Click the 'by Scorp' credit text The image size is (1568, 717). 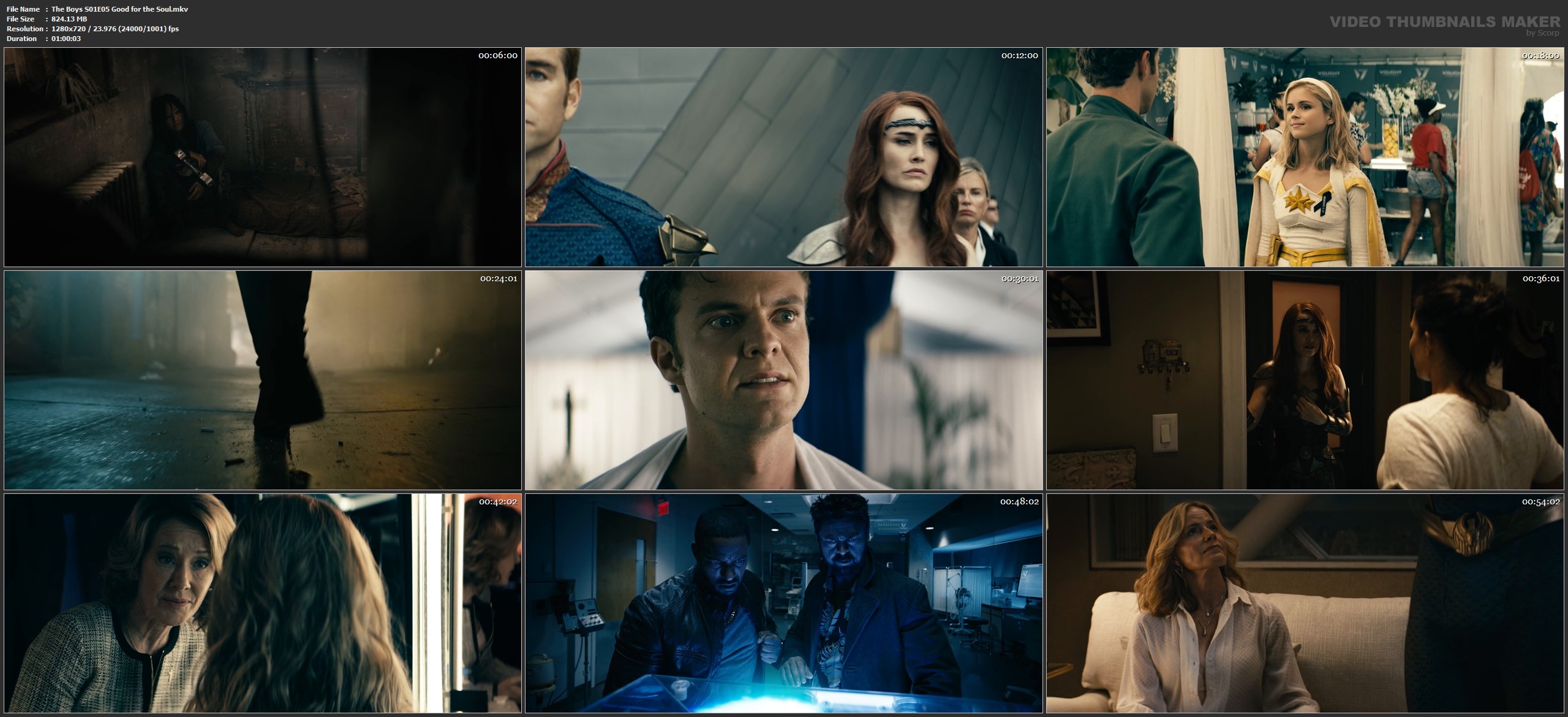click(x=1542, y=33)
